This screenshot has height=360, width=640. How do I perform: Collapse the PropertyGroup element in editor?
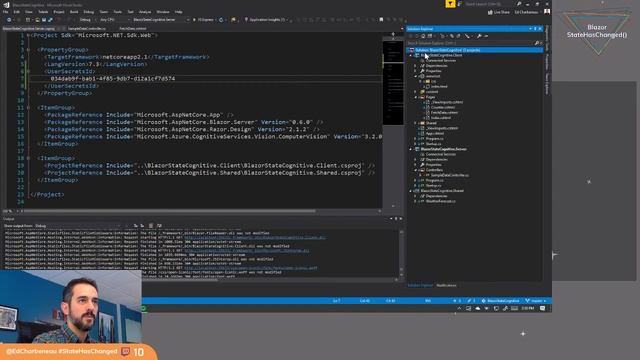pyautogui.click(x=28, y=50)
